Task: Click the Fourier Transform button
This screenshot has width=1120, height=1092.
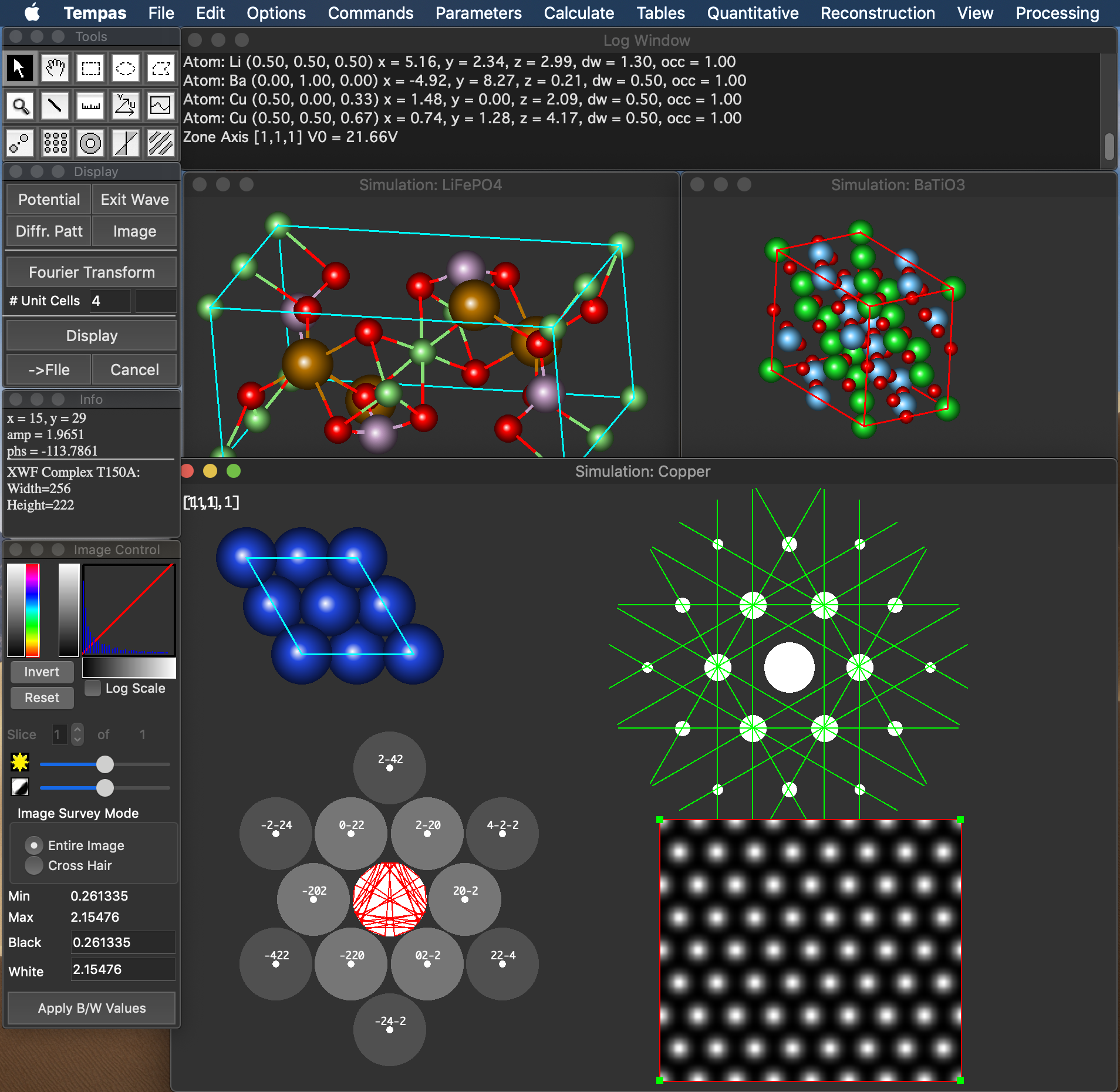Action: (x=92, y=272)
